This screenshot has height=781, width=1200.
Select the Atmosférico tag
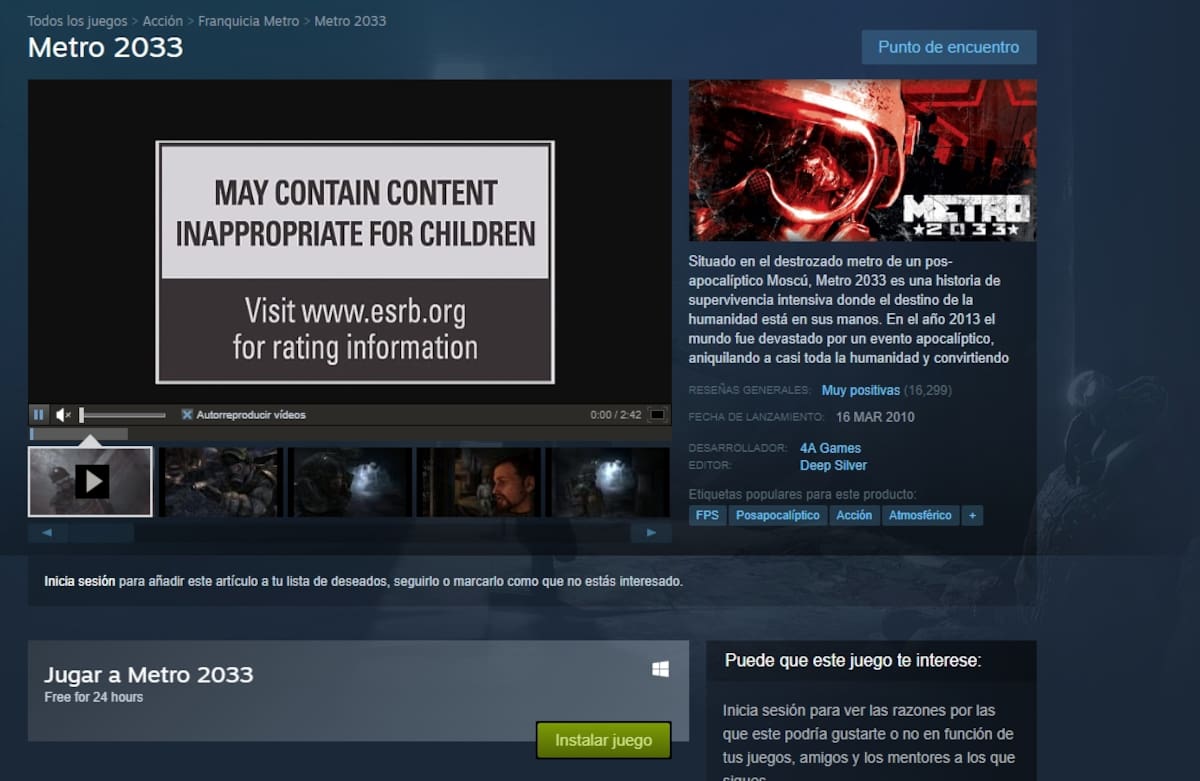920,515
